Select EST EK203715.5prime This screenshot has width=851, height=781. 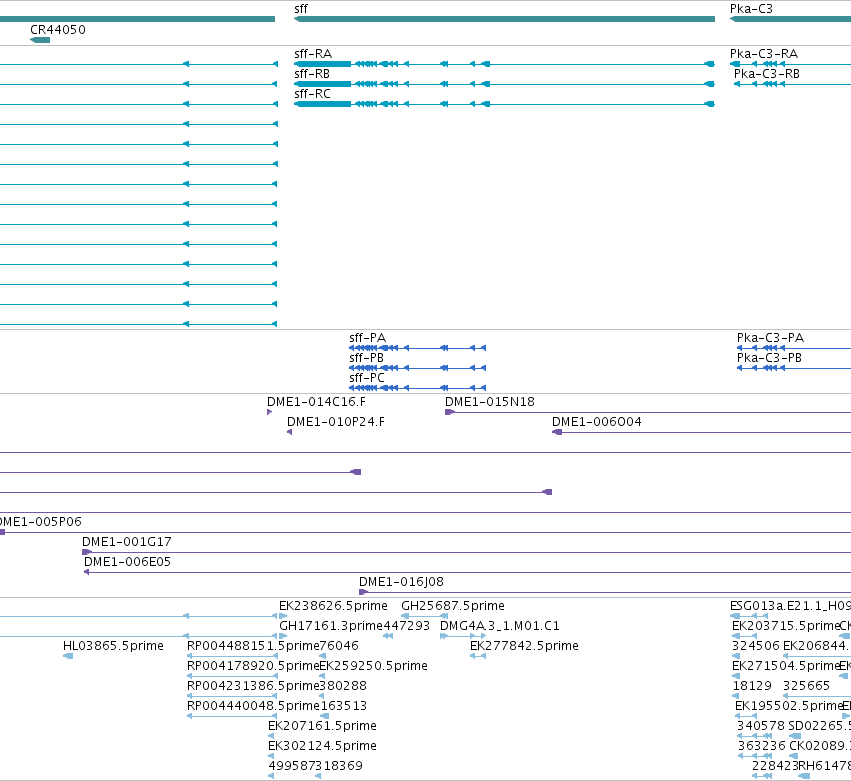(x=785, y=626)
